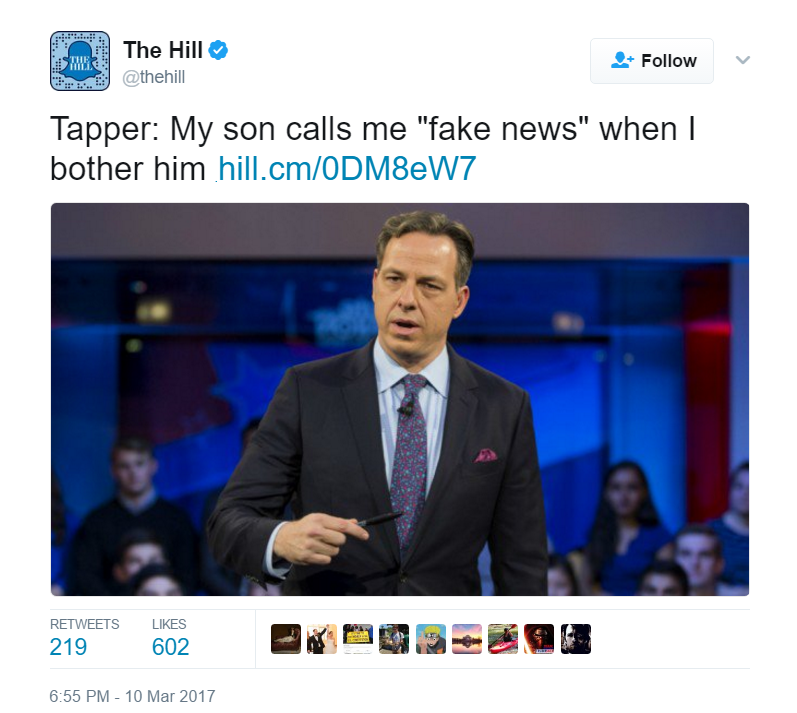The width and height of the screenshot is (797, 713).
Task: View the 219 retweets list
Action: coord(84,638)
